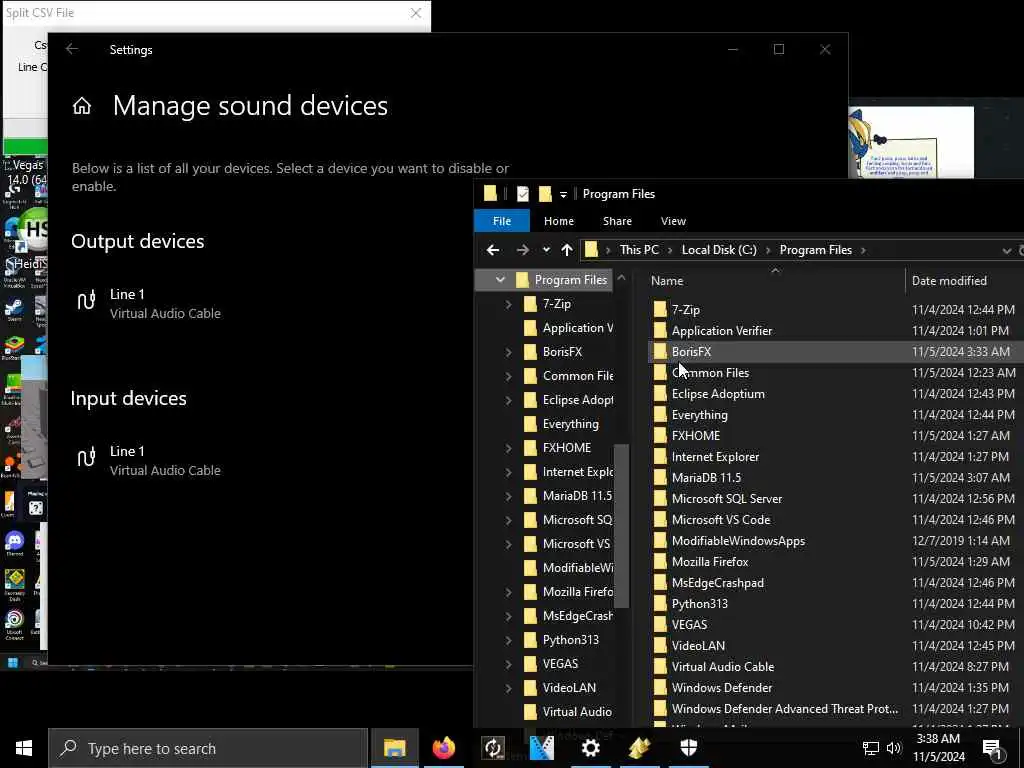Click the navigation pane scrollbar
The width and height of the screenshot is (1024, 768).
pos(621,526)
